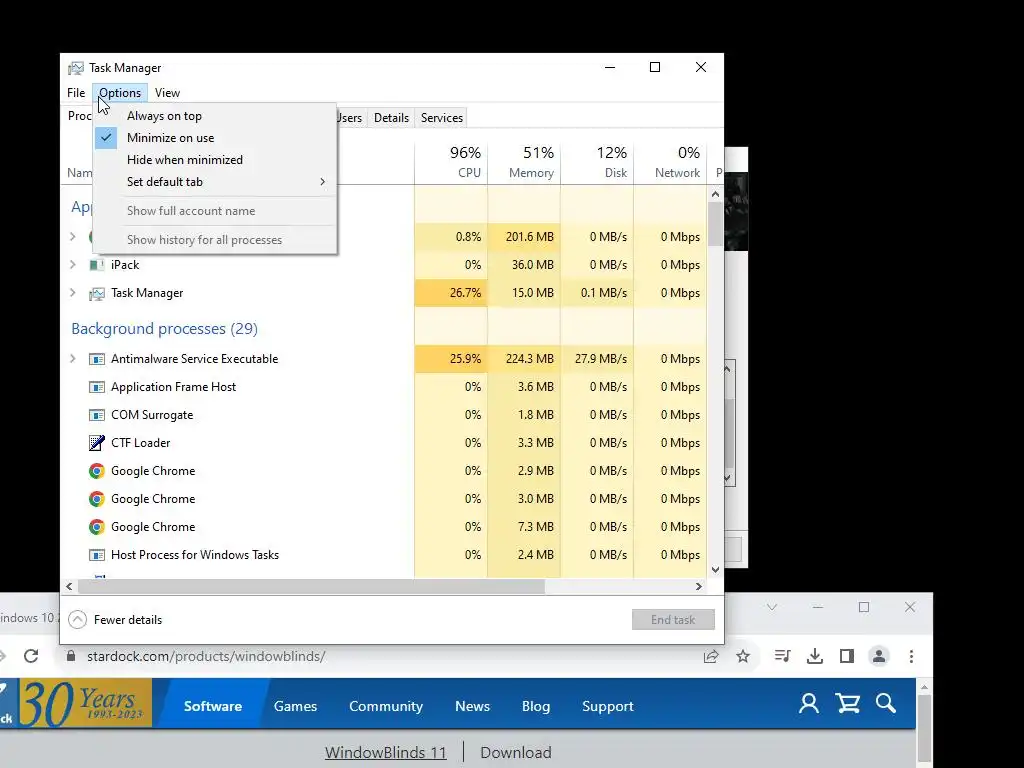1024x768 pixels.
Task: Open the media control icon in Chrome
Action: pos(782,656)
